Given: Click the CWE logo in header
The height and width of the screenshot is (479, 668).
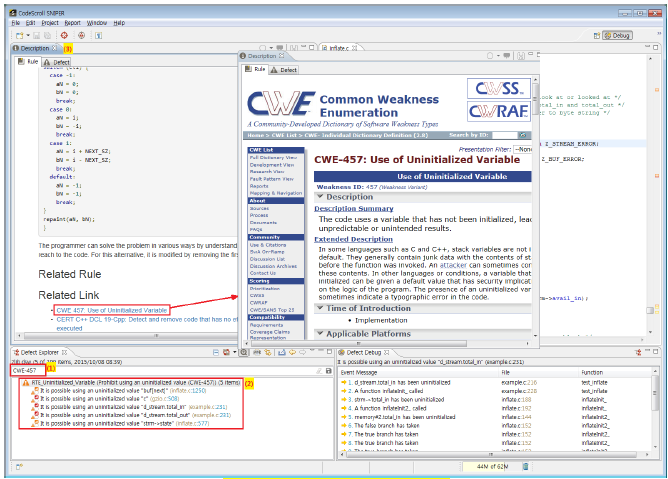Looking at the screenshot, I should (281, 104).
